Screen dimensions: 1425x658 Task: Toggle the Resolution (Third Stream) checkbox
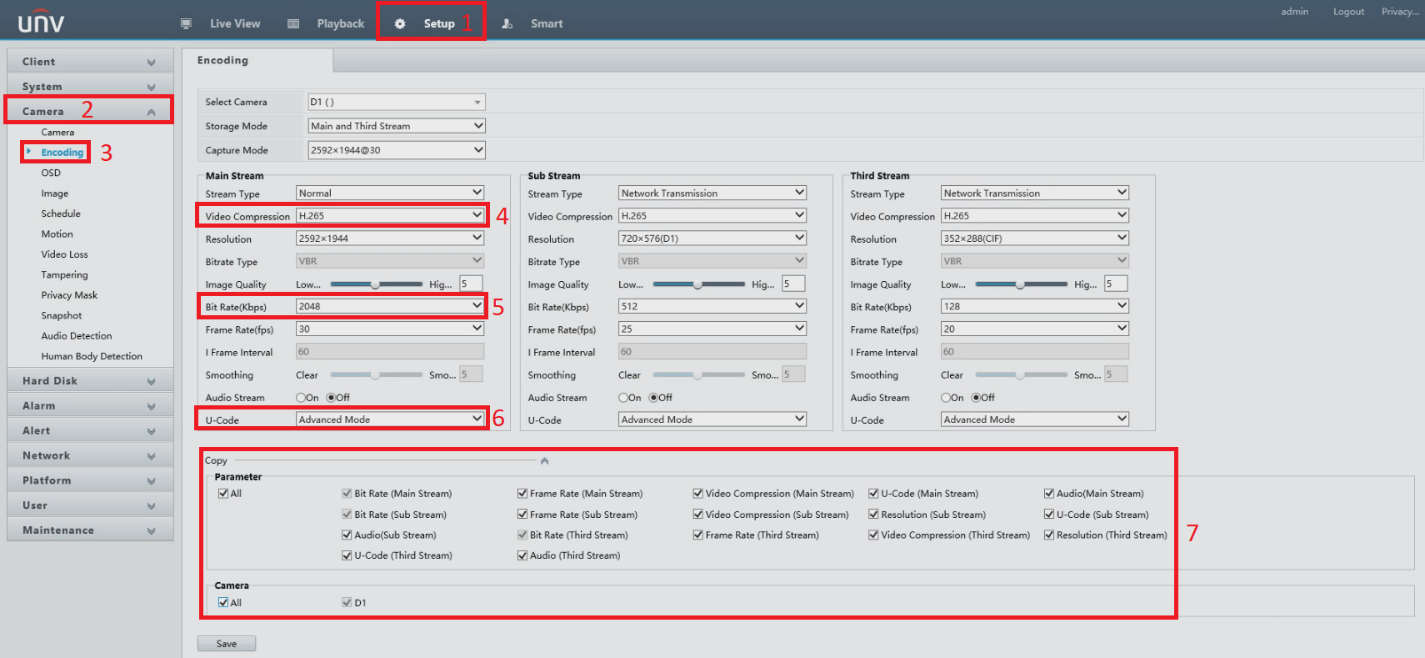pyautogui.click(x=1049, y=535)
